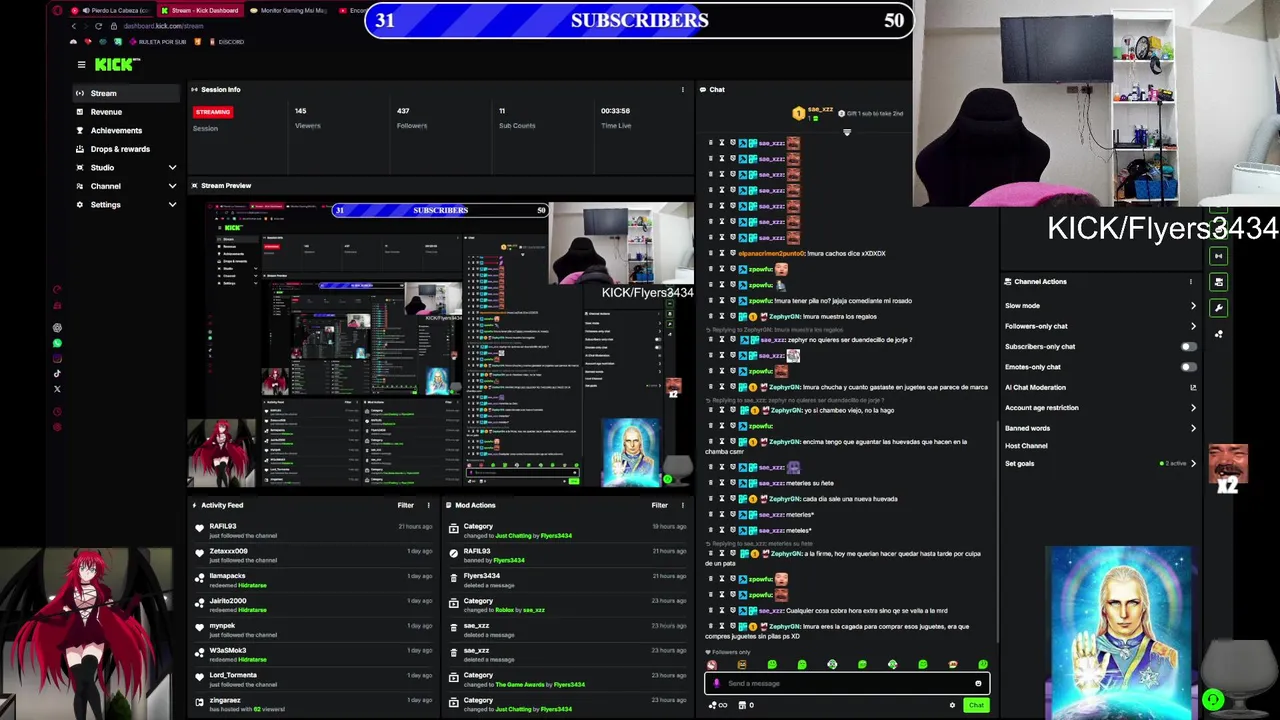Reload the page with browser refresh
The height and width of the screenshot is (720, 1280).
101,26
